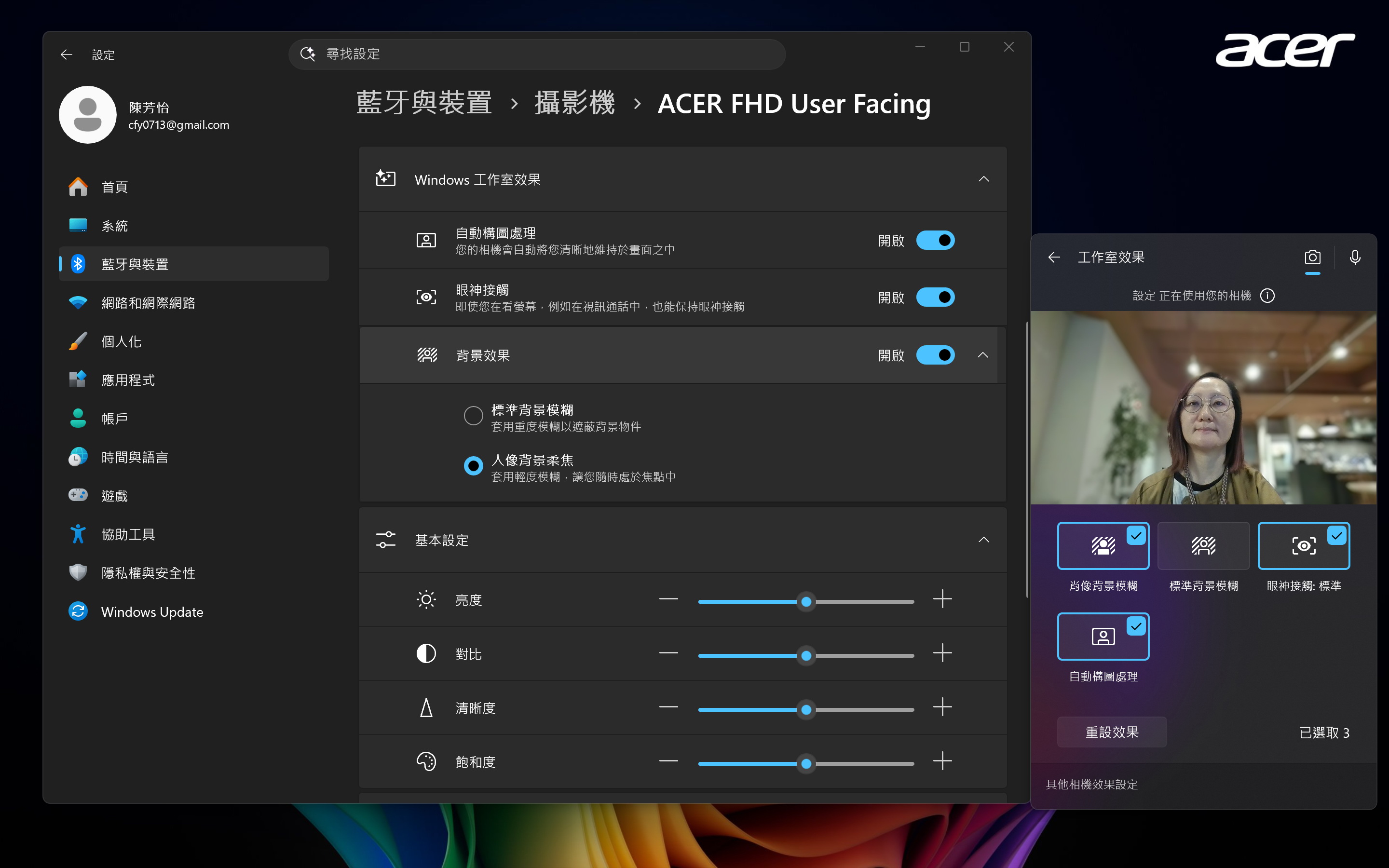Go back using the Studio Effects panel arrow
The height and width of the screenshot is (868, 1389).
click(1054, 257)
